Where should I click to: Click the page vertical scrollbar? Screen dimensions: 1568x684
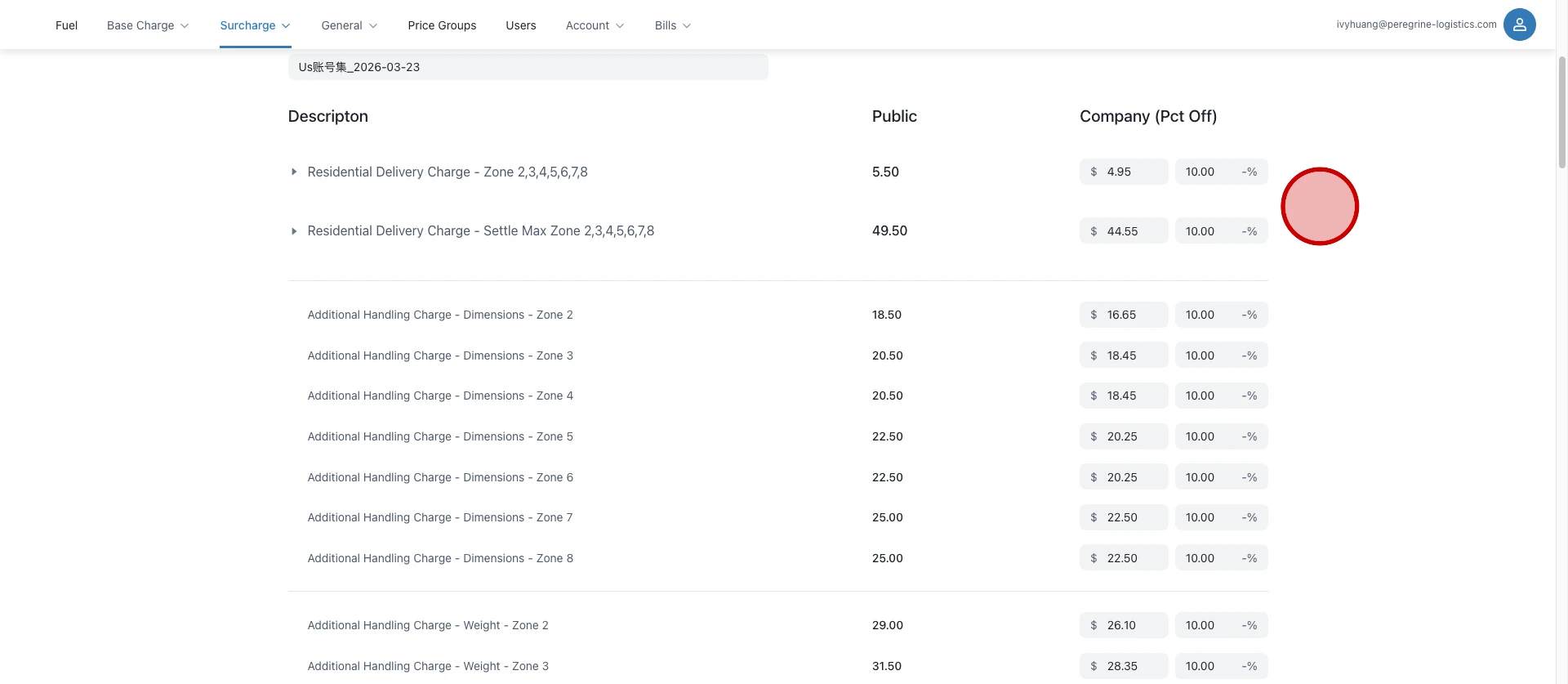(1561, 114)
